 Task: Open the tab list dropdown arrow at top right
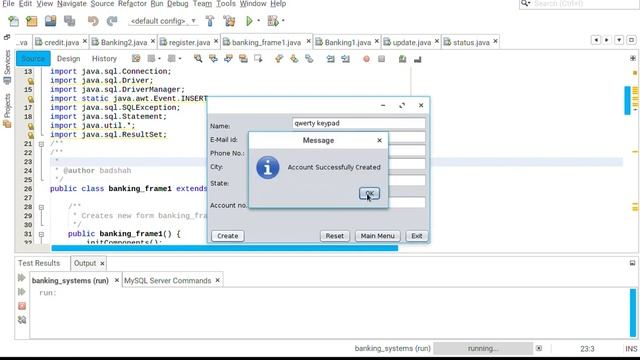point(619,40)
